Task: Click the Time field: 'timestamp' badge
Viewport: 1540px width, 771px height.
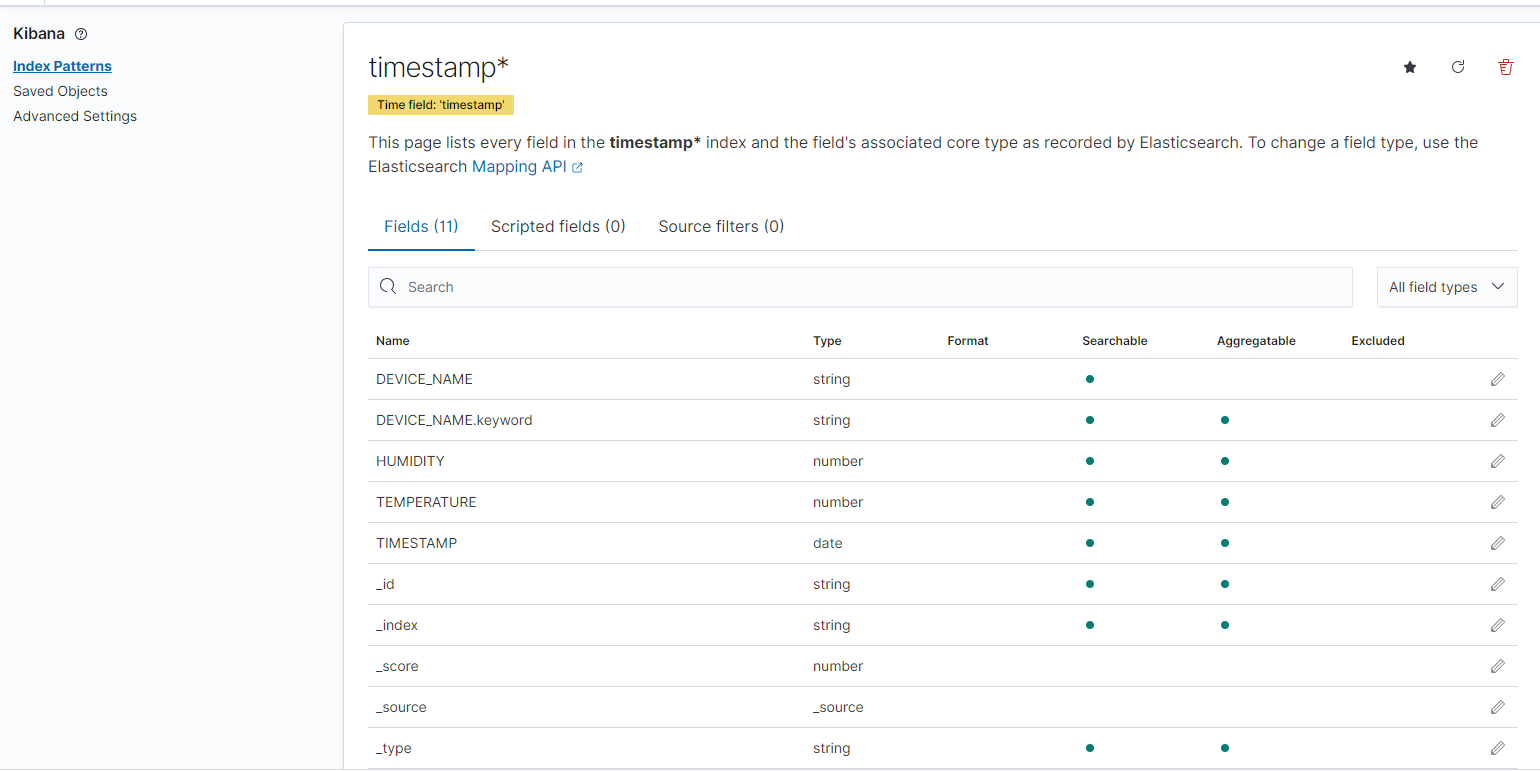Action: 441,105
